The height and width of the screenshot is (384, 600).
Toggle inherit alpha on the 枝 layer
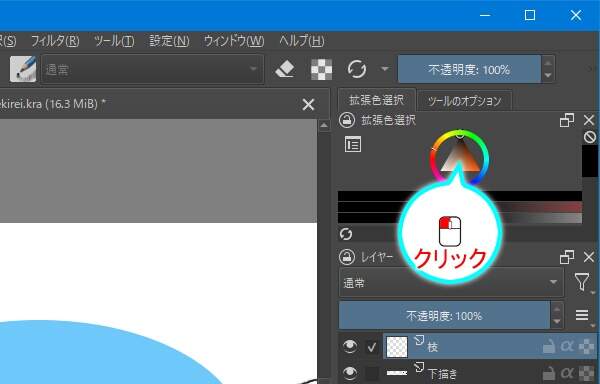pyautogui.click(x=567, y=347)
